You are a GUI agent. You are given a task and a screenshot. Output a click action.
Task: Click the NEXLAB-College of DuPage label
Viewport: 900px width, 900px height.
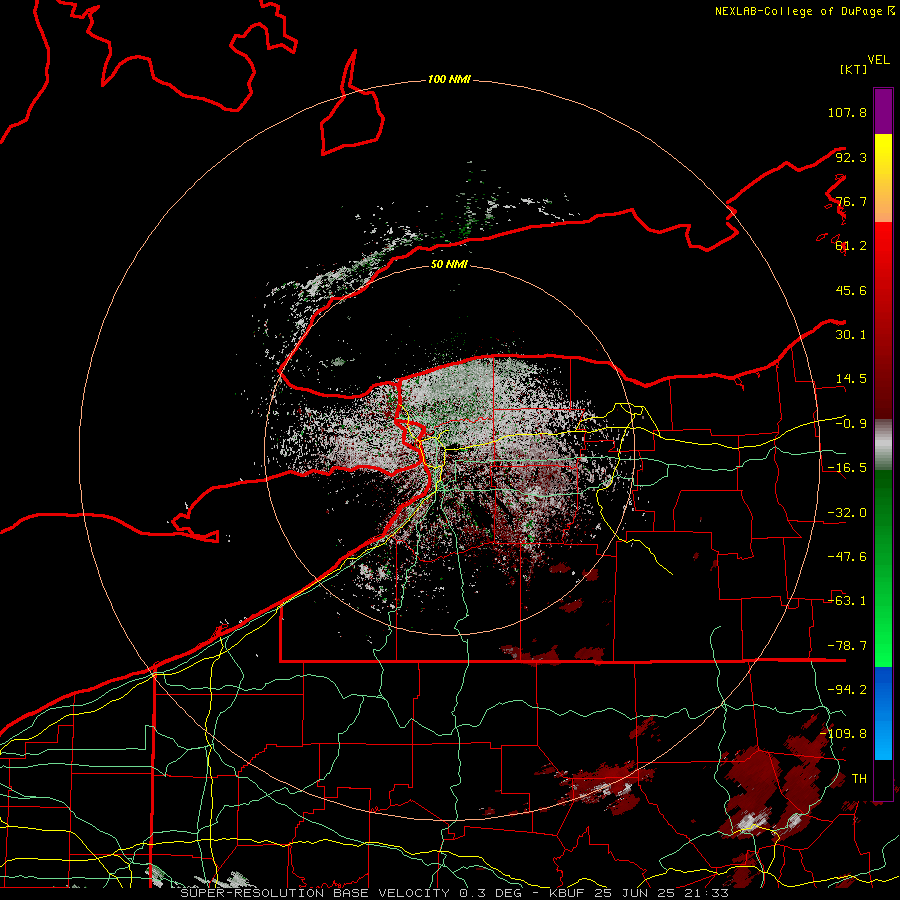804,11
